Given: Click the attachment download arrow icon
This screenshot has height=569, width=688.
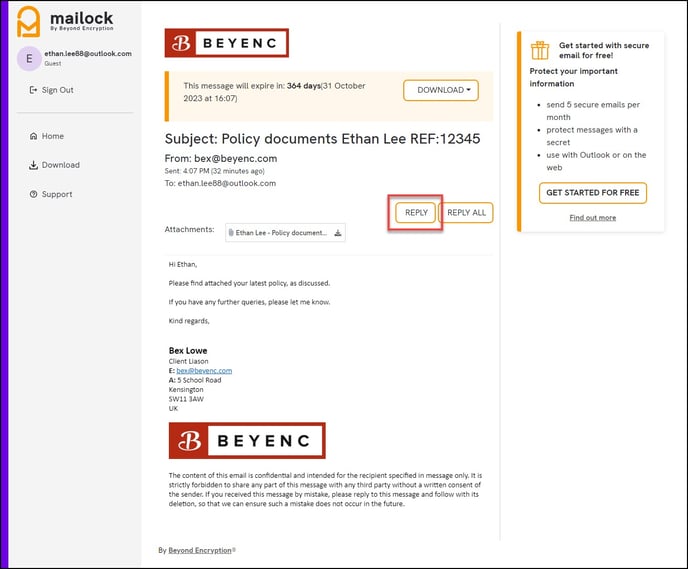Looking at the screenshot, I should (337, 233).
